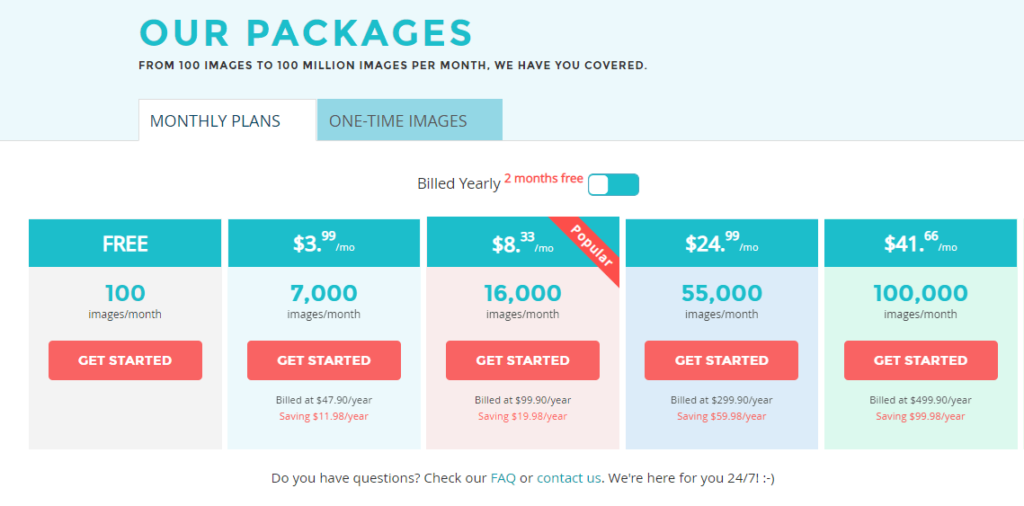Open the contact us link

(x=568, y=478)
